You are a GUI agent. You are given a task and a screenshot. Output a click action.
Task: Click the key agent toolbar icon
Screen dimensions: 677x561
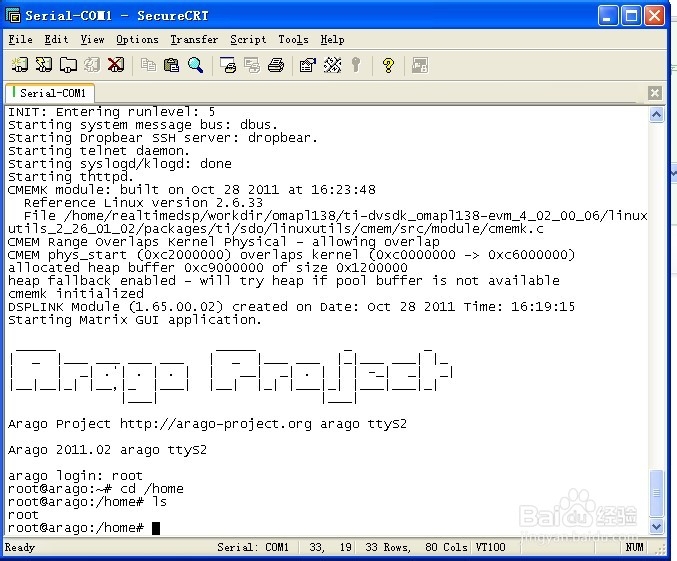point(356,65)
